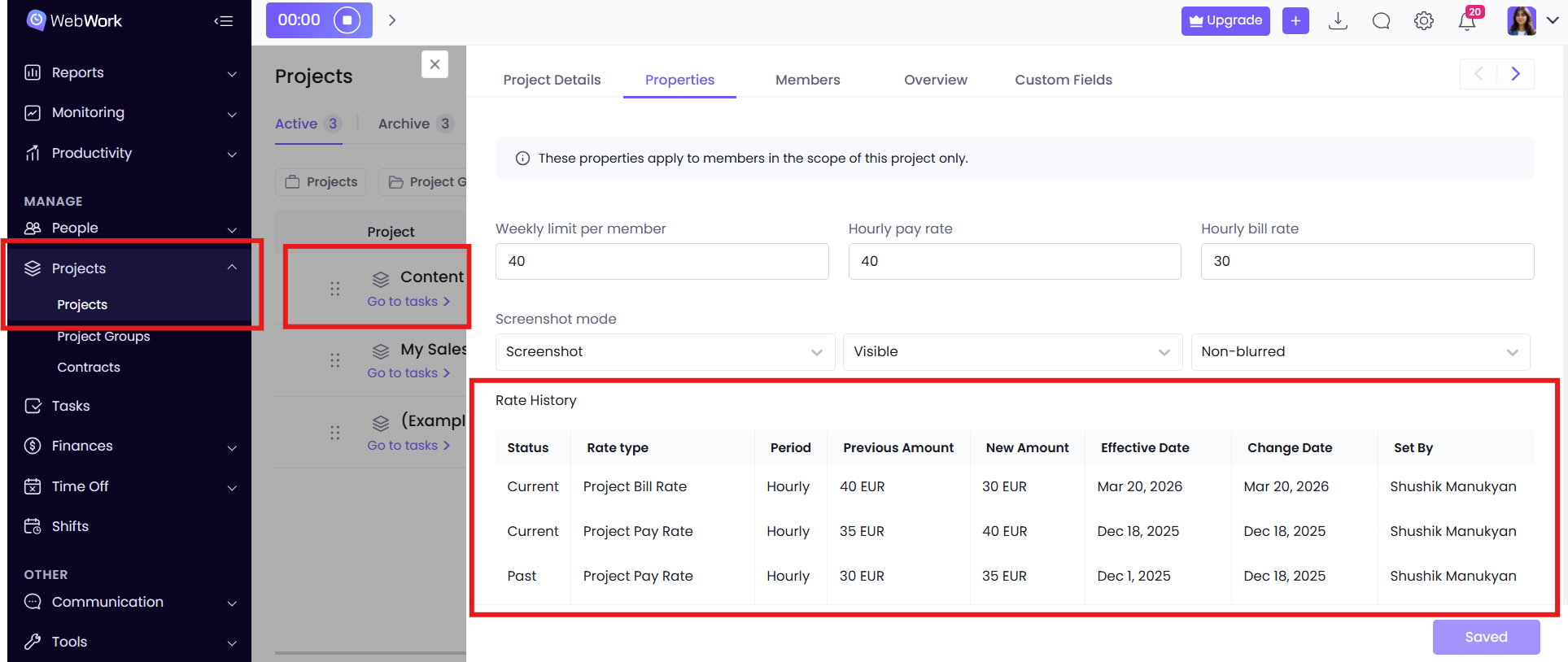The image size is (1568, 662).
Task: Open settings gear icon
Action: pos(1423,21)
